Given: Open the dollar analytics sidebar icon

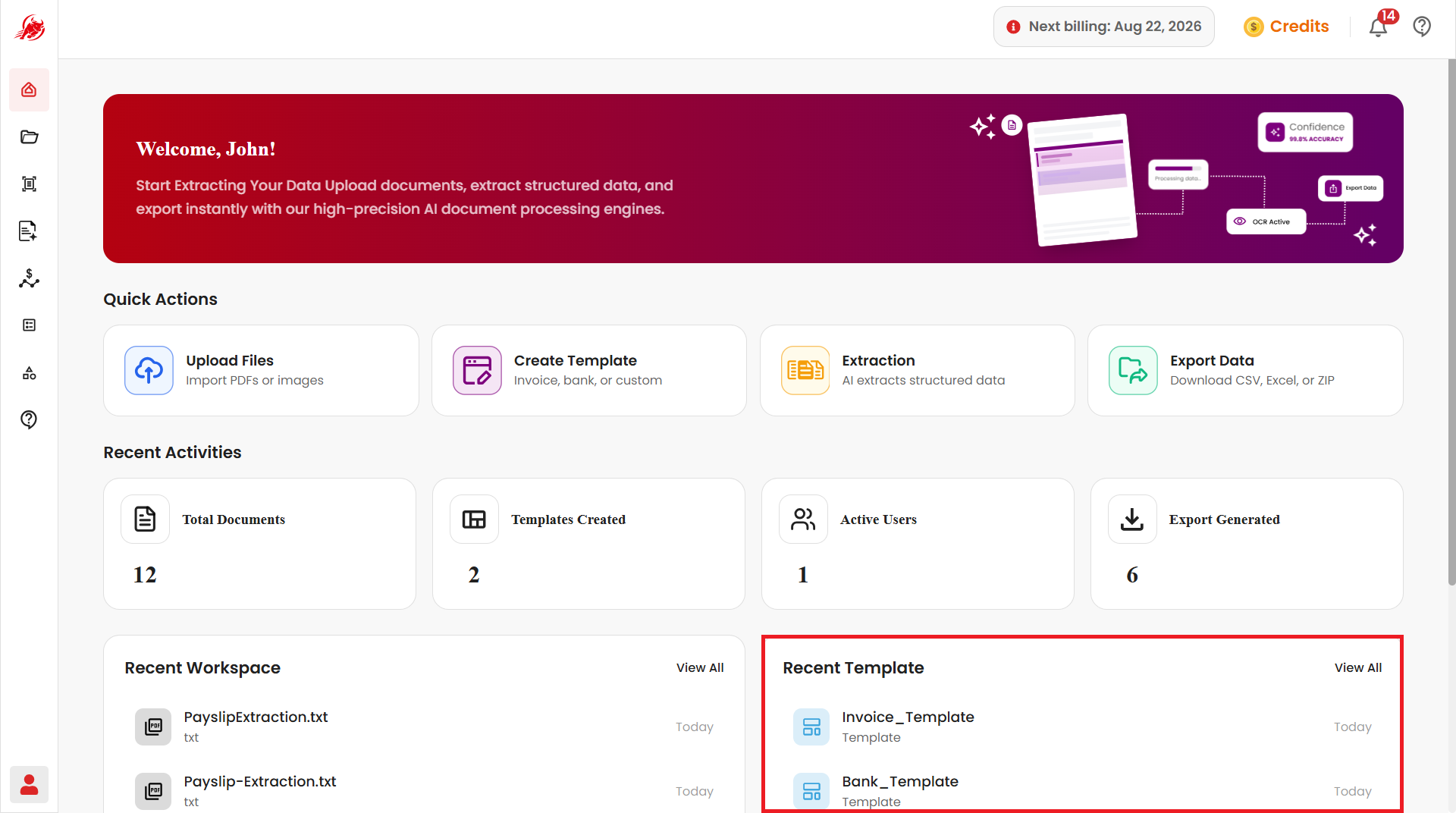Looking at the screenshot, I should click(x=29, y=278).
